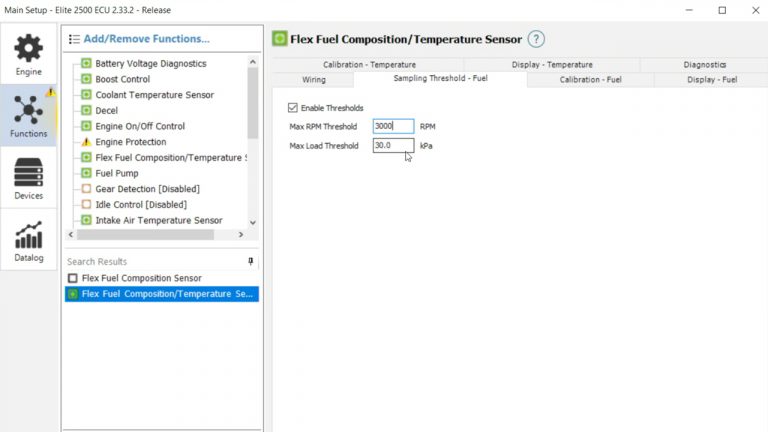768x432 pixels.
Task: Click the Boost Control function icon
Action: tap(86, 79)
